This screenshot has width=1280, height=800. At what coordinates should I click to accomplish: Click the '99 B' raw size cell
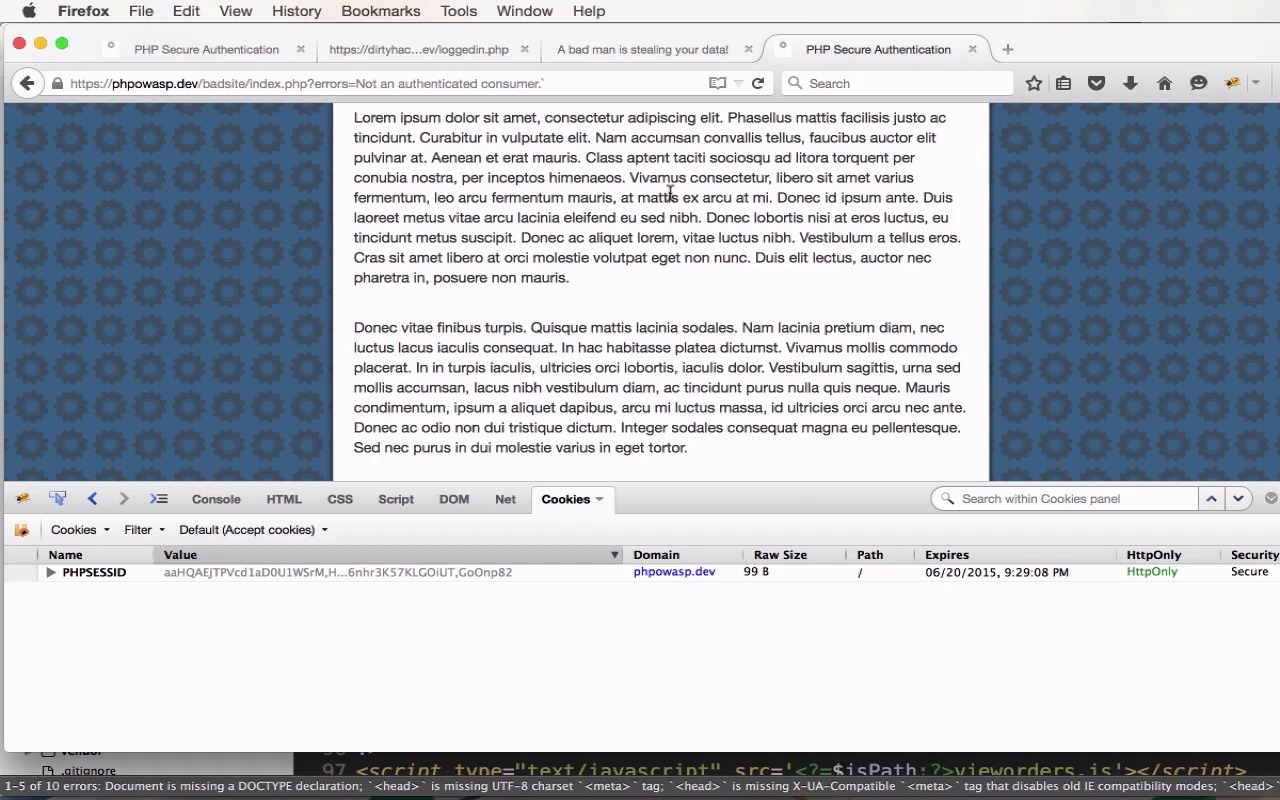coord(756,572)
